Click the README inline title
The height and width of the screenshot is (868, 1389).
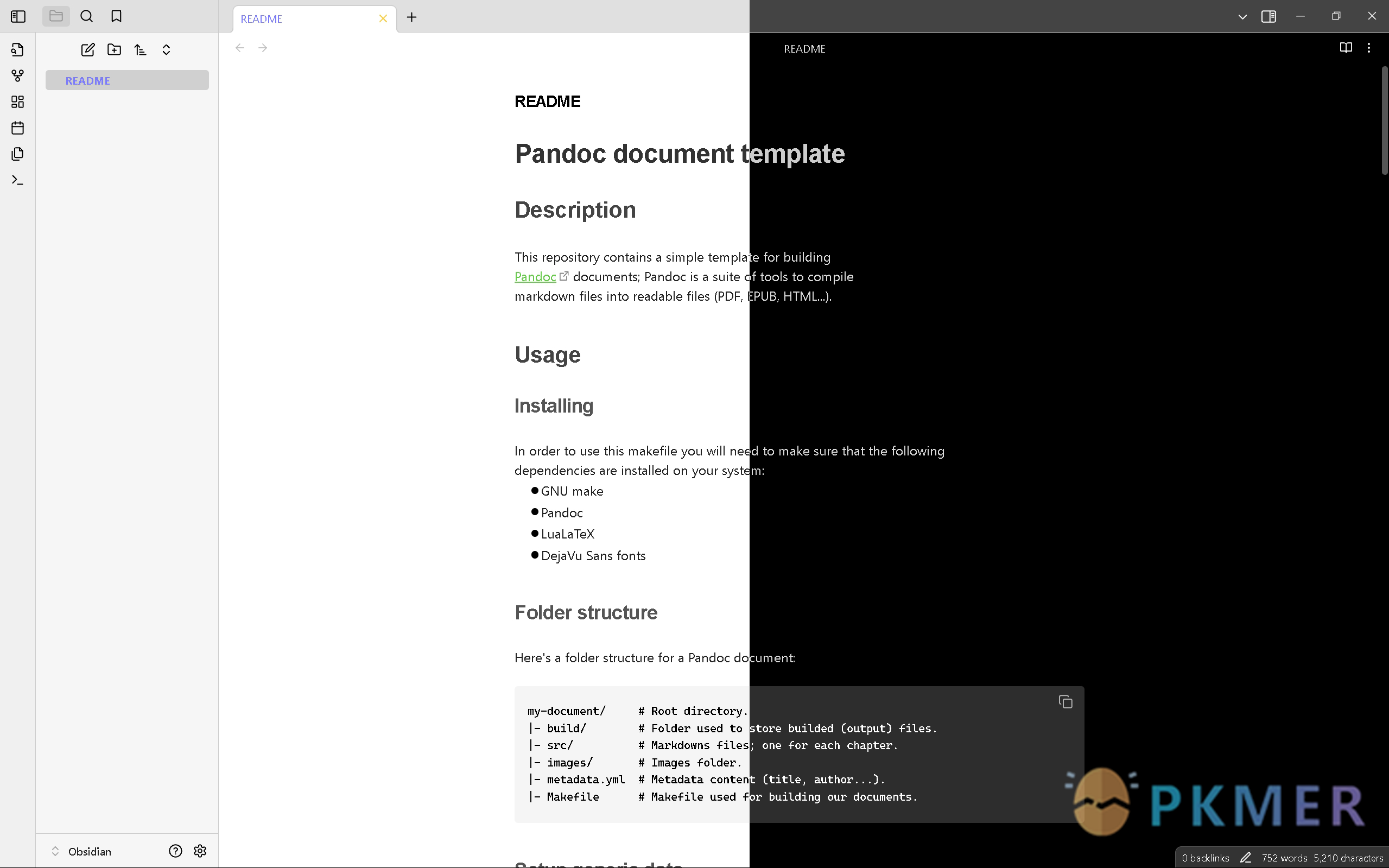548,102
